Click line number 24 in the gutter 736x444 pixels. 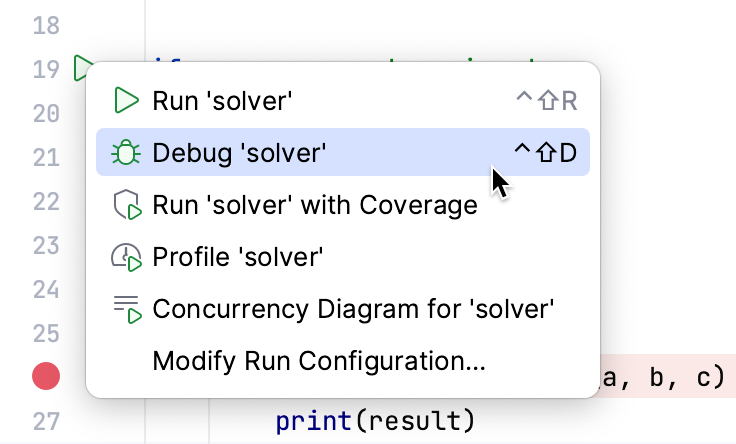(x=46, y=289)
